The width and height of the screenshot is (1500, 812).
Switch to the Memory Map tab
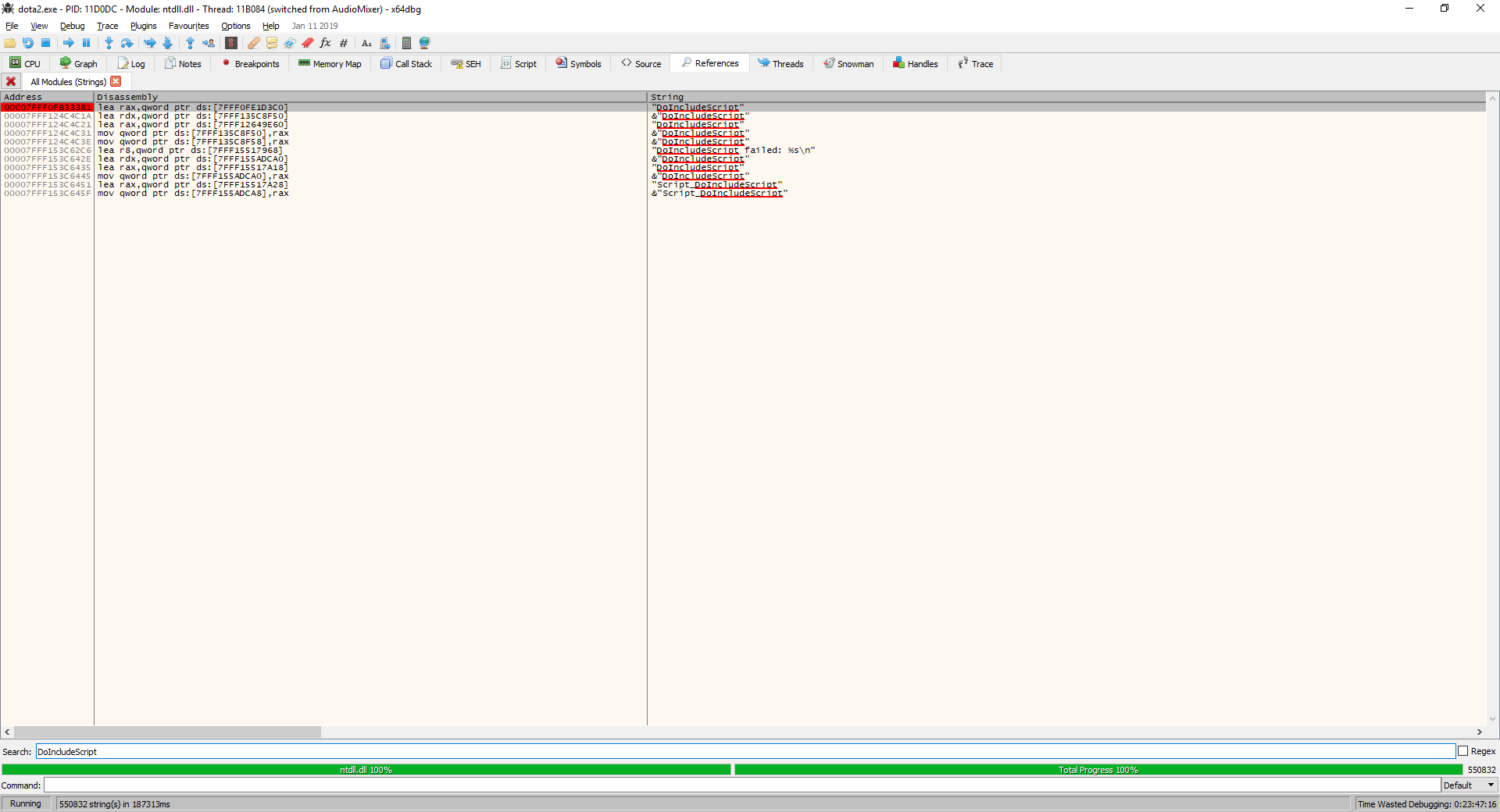(330, 63)
